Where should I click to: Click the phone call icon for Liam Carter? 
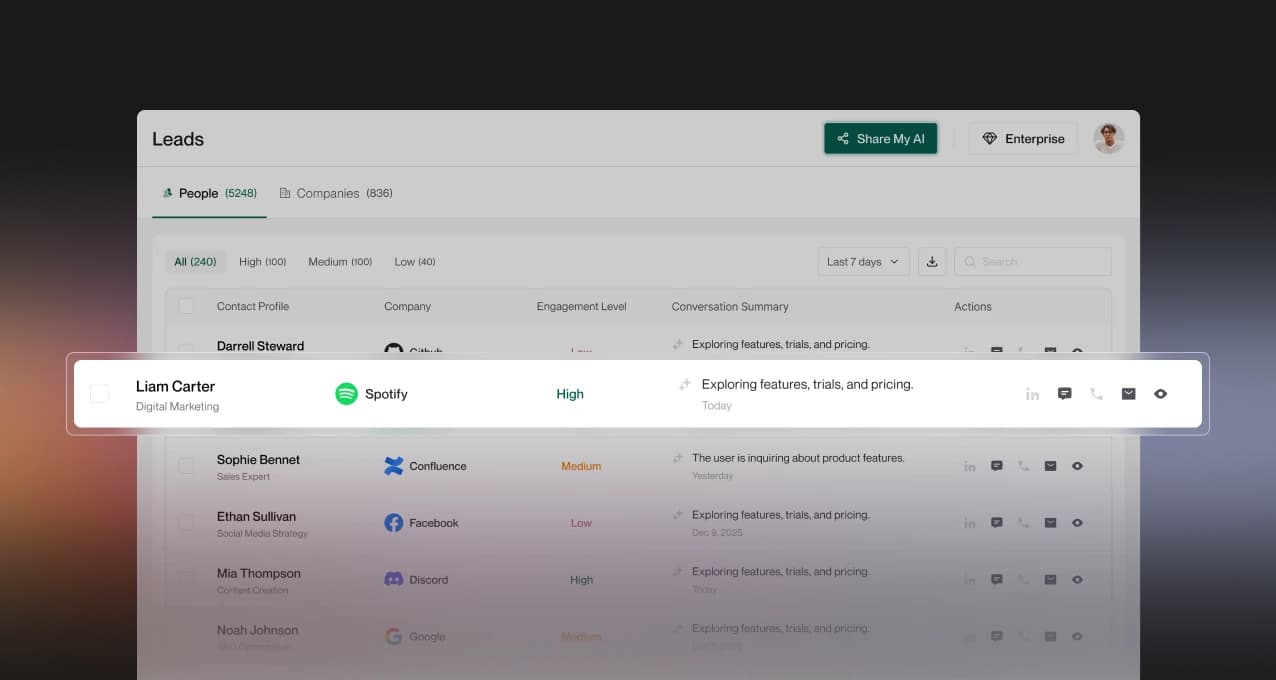[1096, 394]
